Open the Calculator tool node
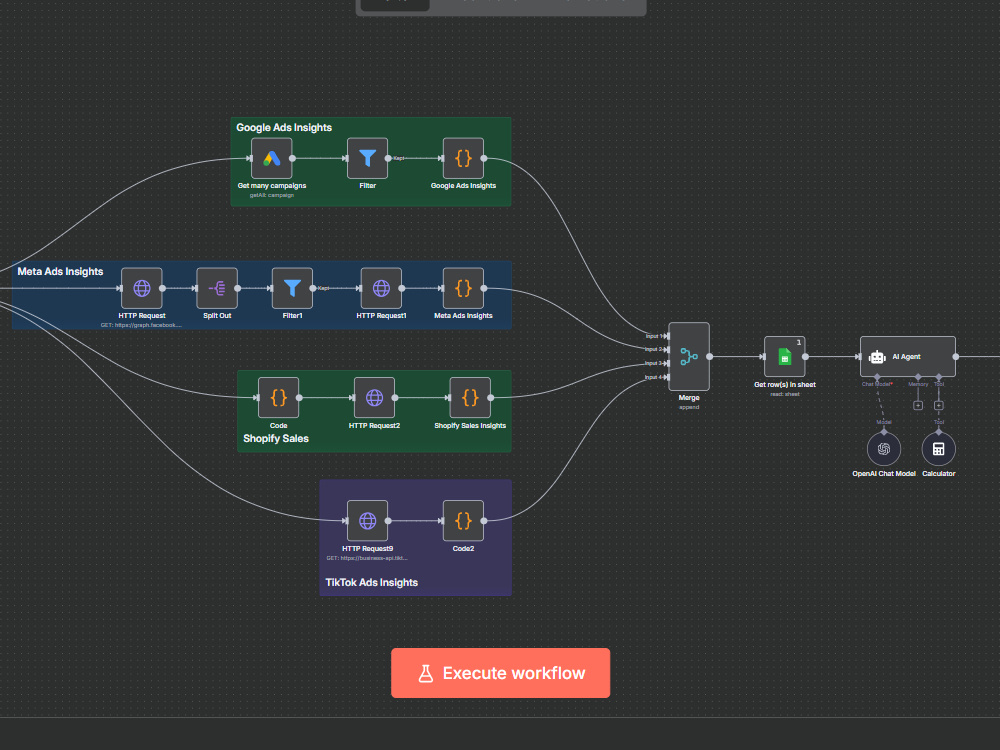The height and width of the screenshot is (750, 1000). tap(939, 449)
